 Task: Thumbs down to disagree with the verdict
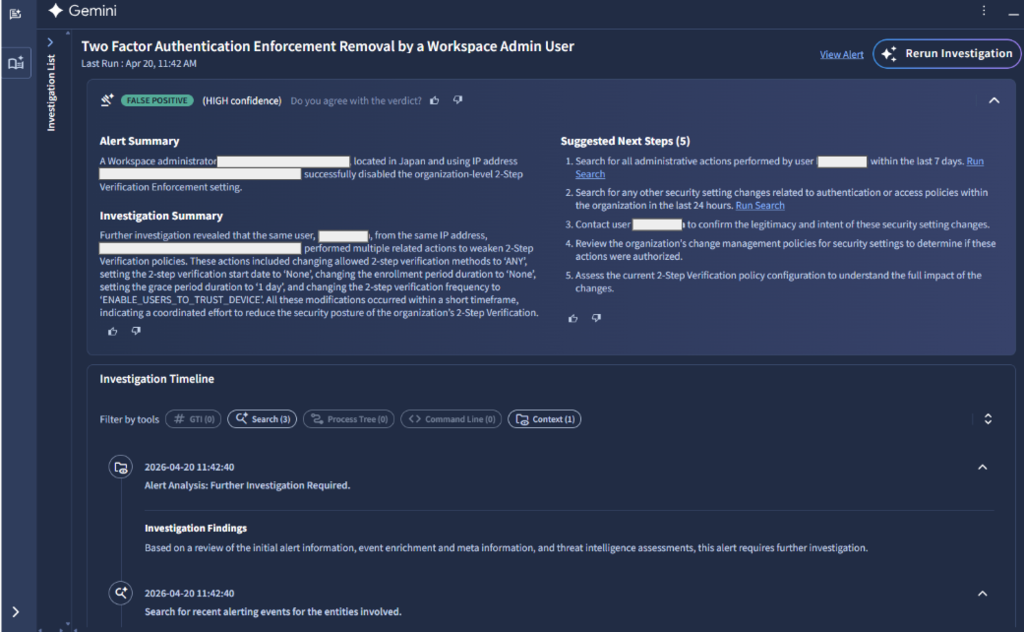tap(458, 100)
